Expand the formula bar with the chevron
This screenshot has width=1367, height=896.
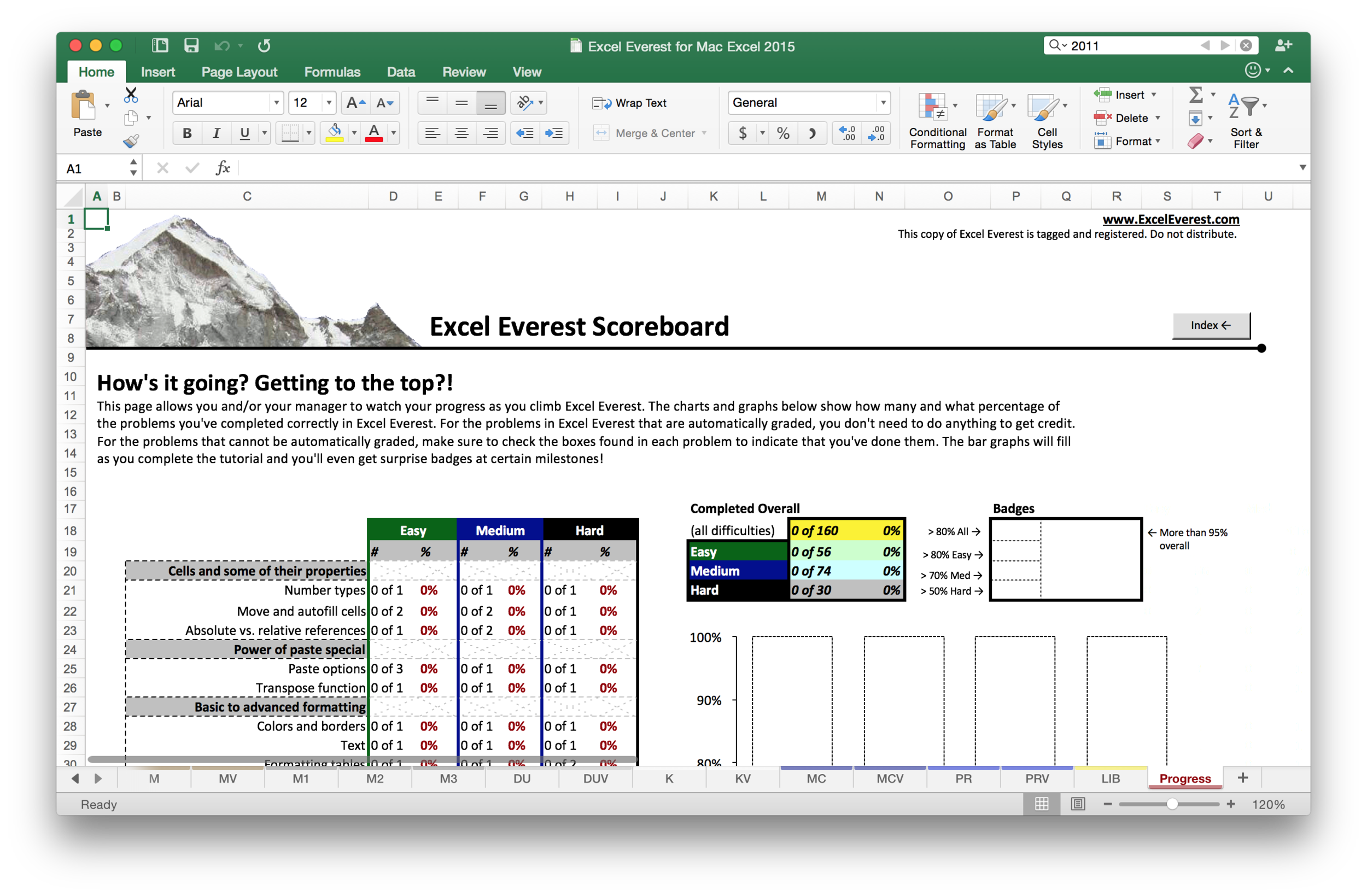pos(1302,168)
